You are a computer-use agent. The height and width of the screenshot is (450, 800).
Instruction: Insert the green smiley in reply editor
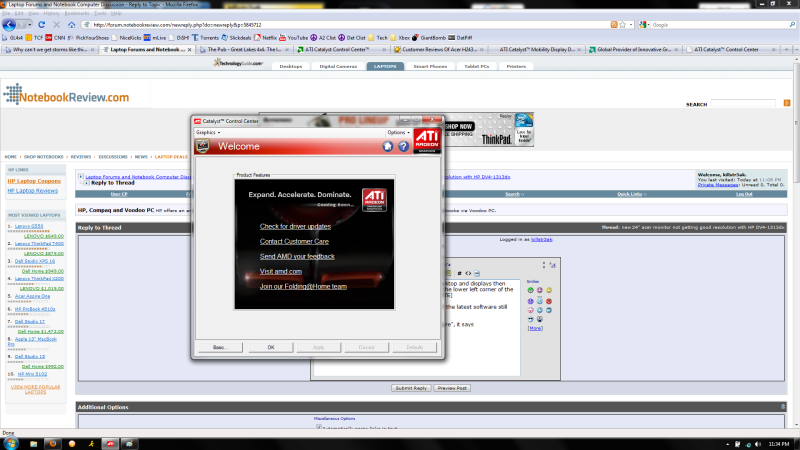531,290
